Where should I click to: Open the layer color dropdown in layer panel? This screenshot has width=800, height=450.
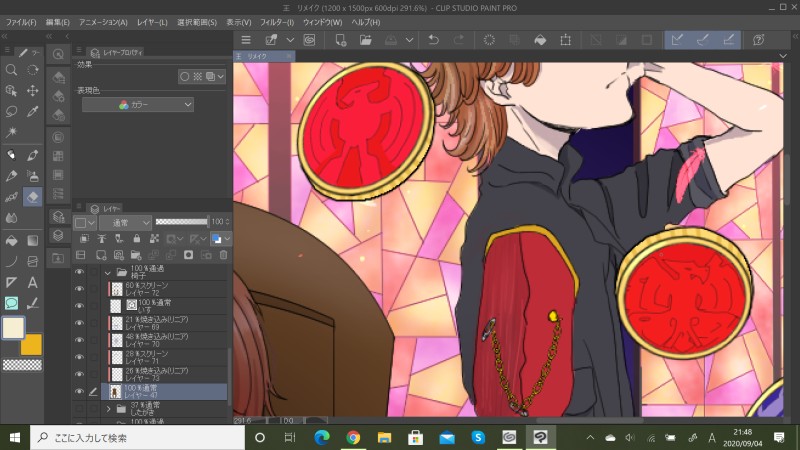(x=220, y=238)
